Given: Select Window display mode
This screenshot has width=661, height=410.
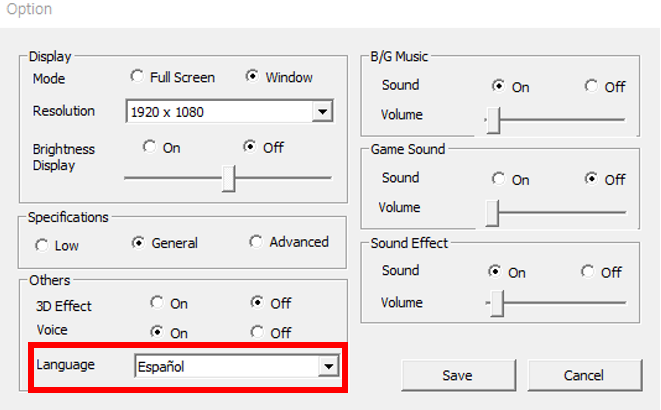Looking at the screenshot, I should pos(252,77).
